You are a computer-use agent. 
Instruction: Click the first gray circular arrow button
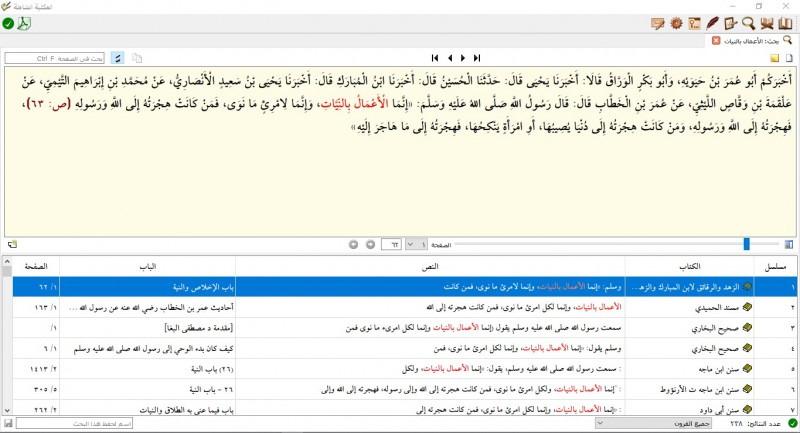pos(354,245)
